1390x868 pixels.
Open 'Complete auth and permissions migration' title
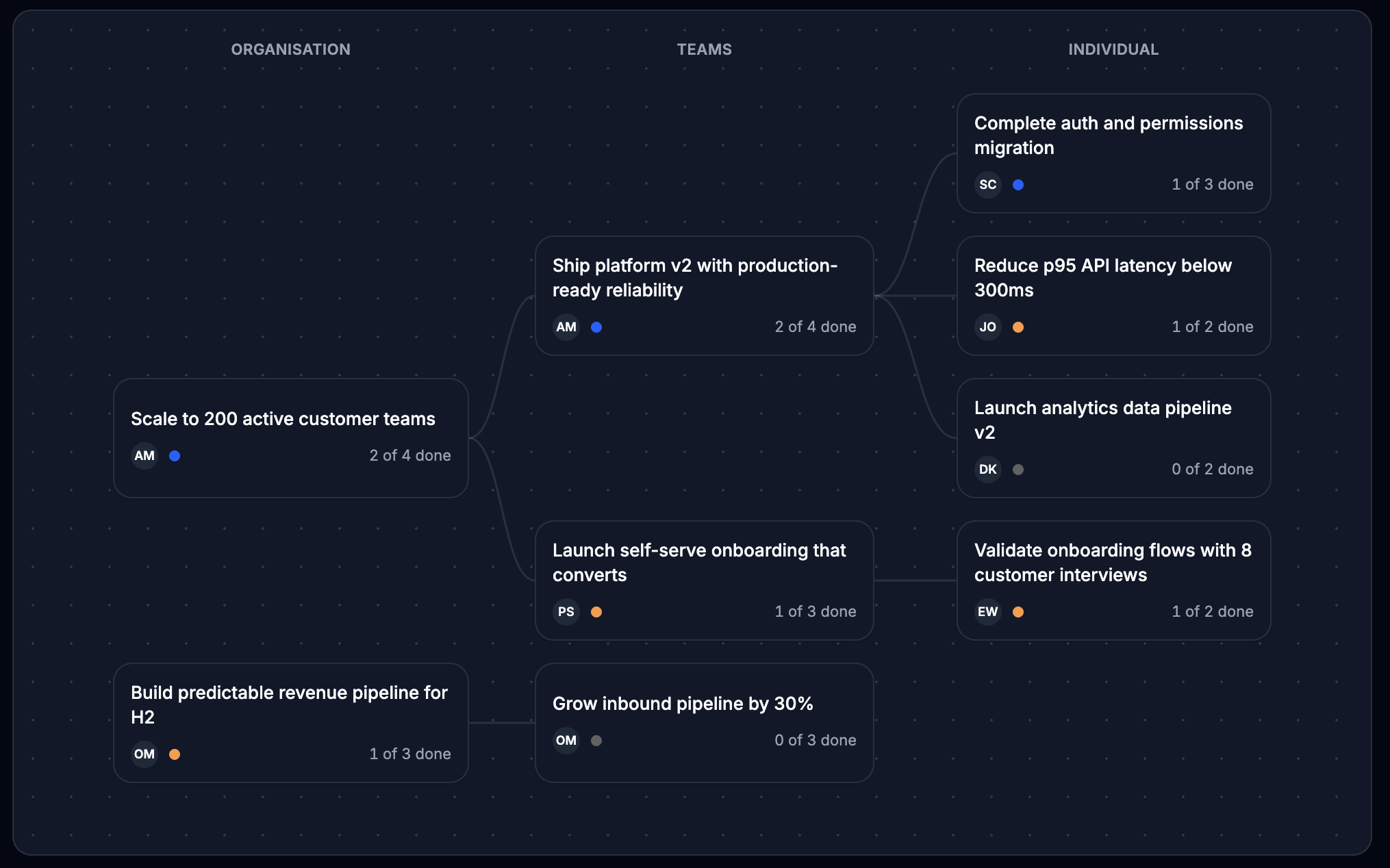coord(1109,136)
